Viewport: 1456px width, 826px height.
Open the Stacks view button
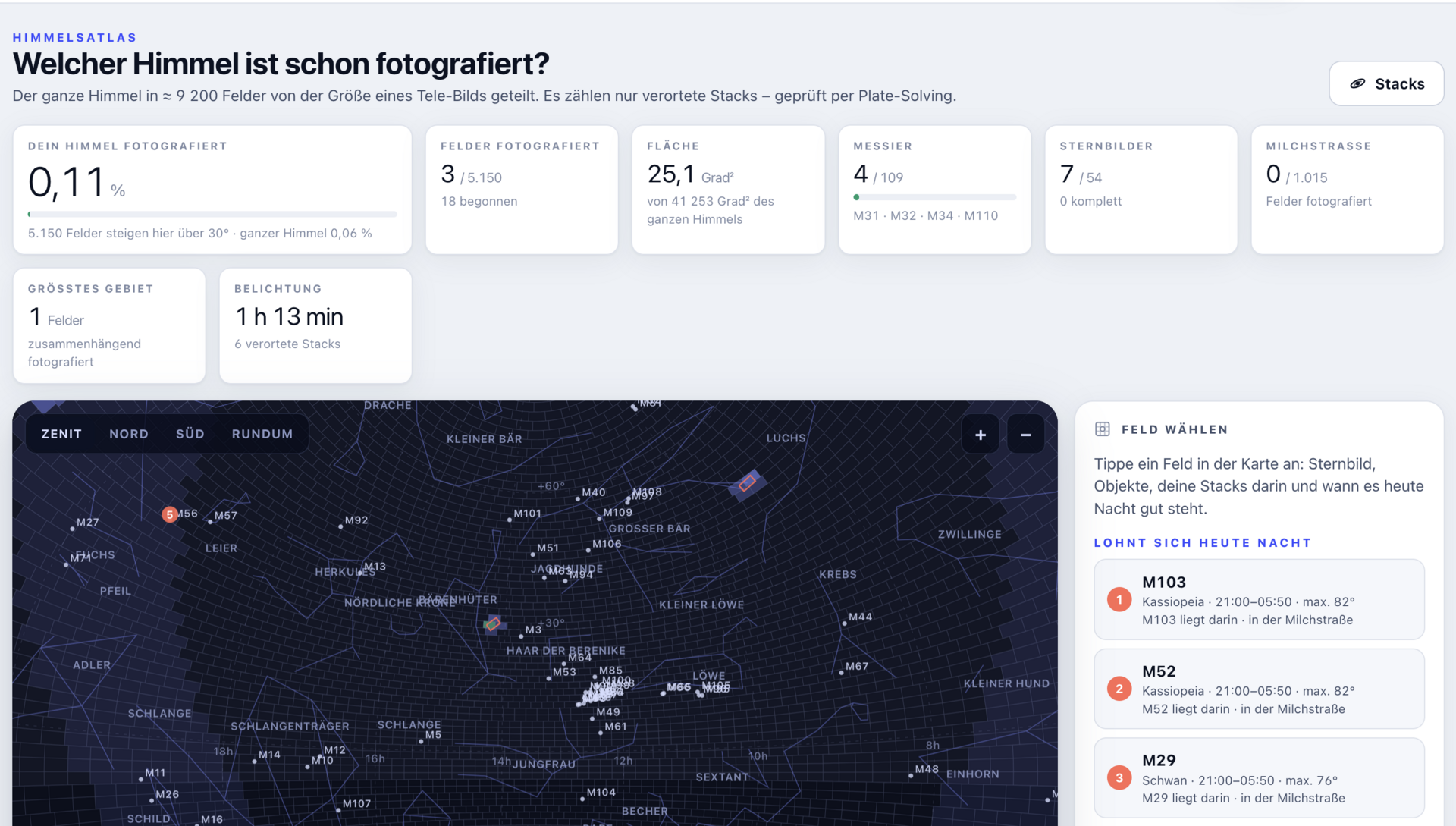pos(1386,83)
